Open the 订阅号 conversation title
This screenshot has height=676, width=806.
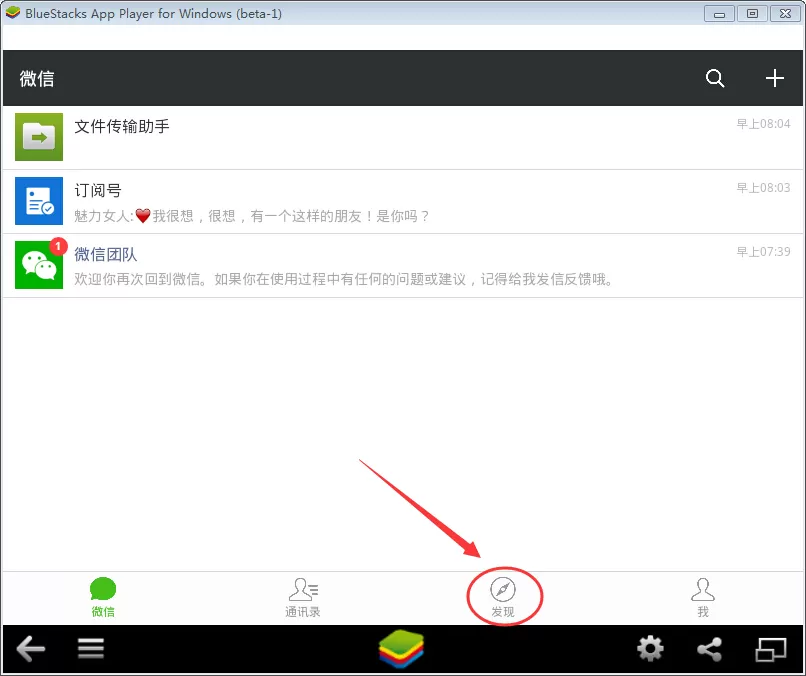(x=98, y=191)
